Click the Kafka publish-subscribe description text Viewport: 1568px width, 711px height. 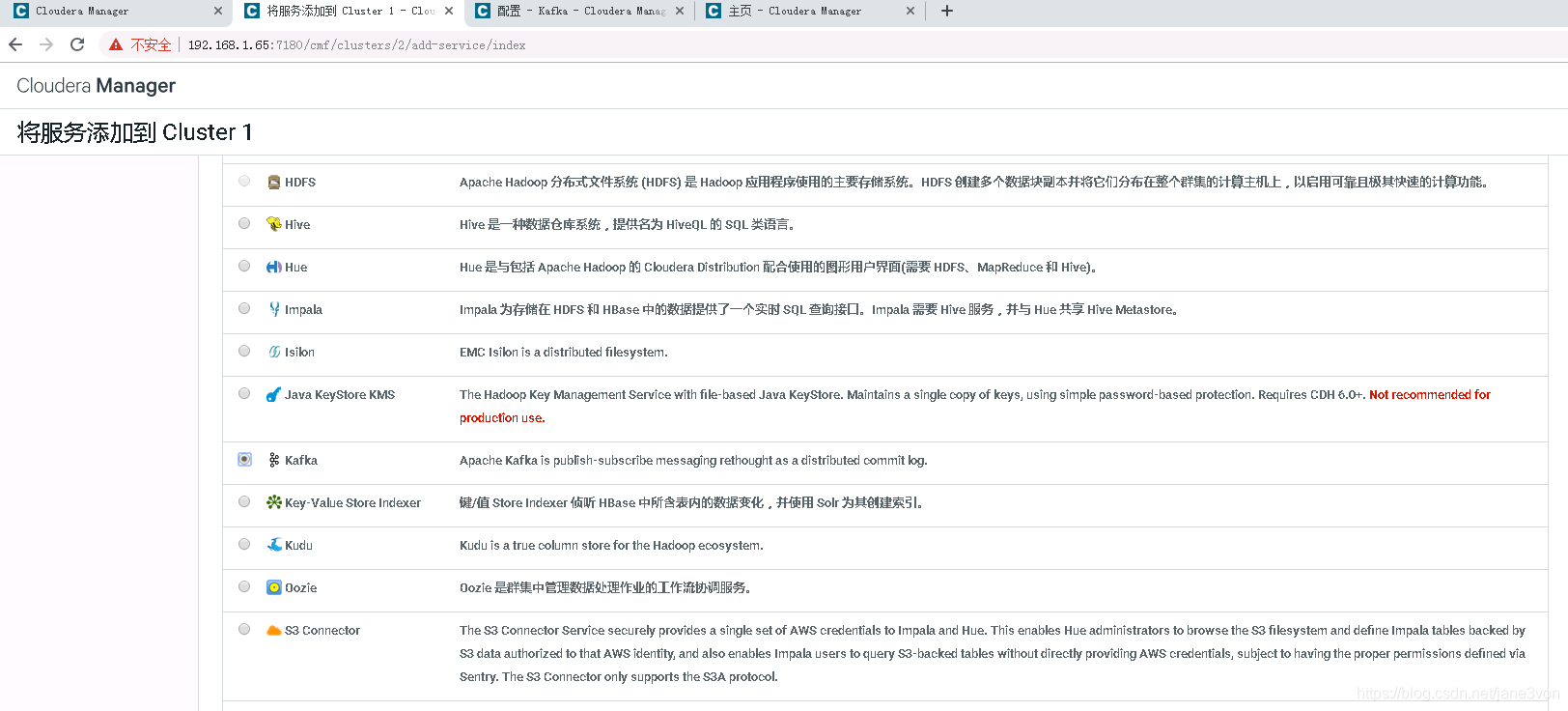pos(693,460)
